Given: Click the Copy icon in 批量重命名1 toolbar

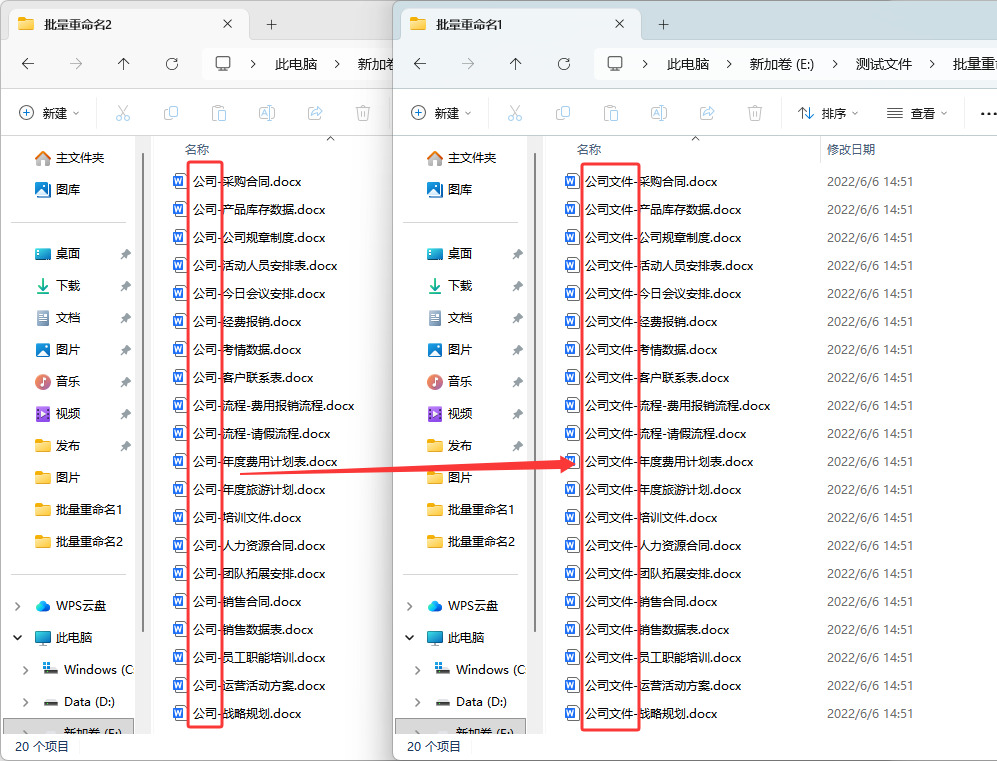Looking at the screenshot, I should coord(563,113).
